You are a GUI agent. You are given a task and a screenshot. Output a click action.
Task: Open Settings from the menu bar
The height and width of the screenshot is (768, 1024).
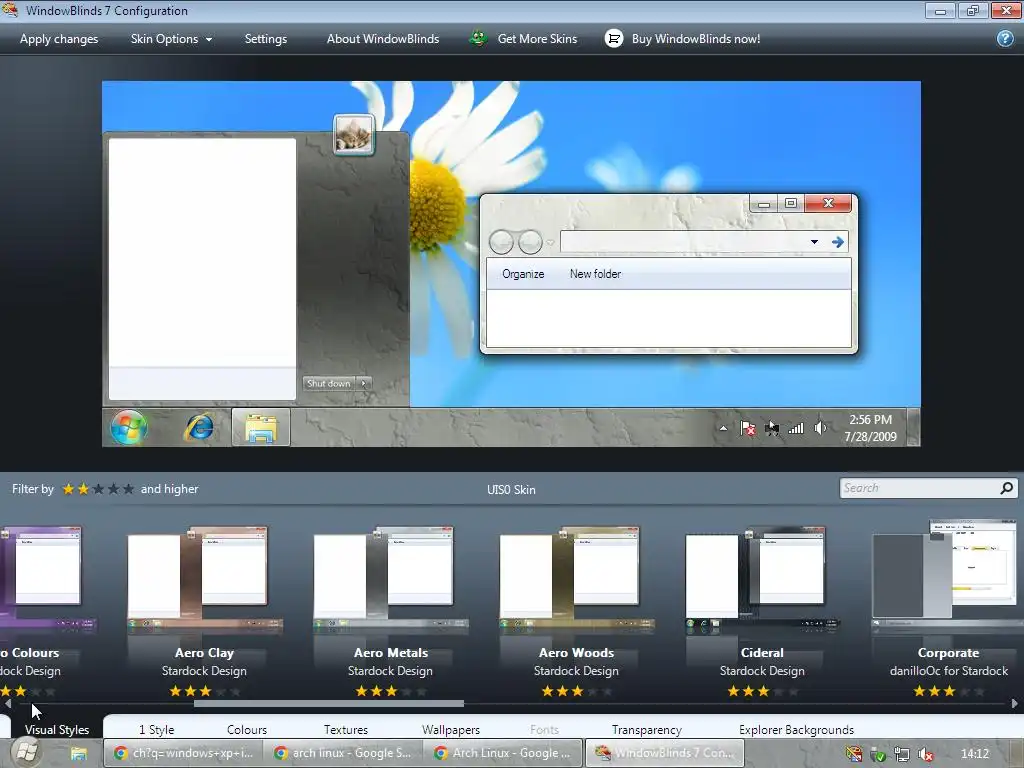(266, 39)
